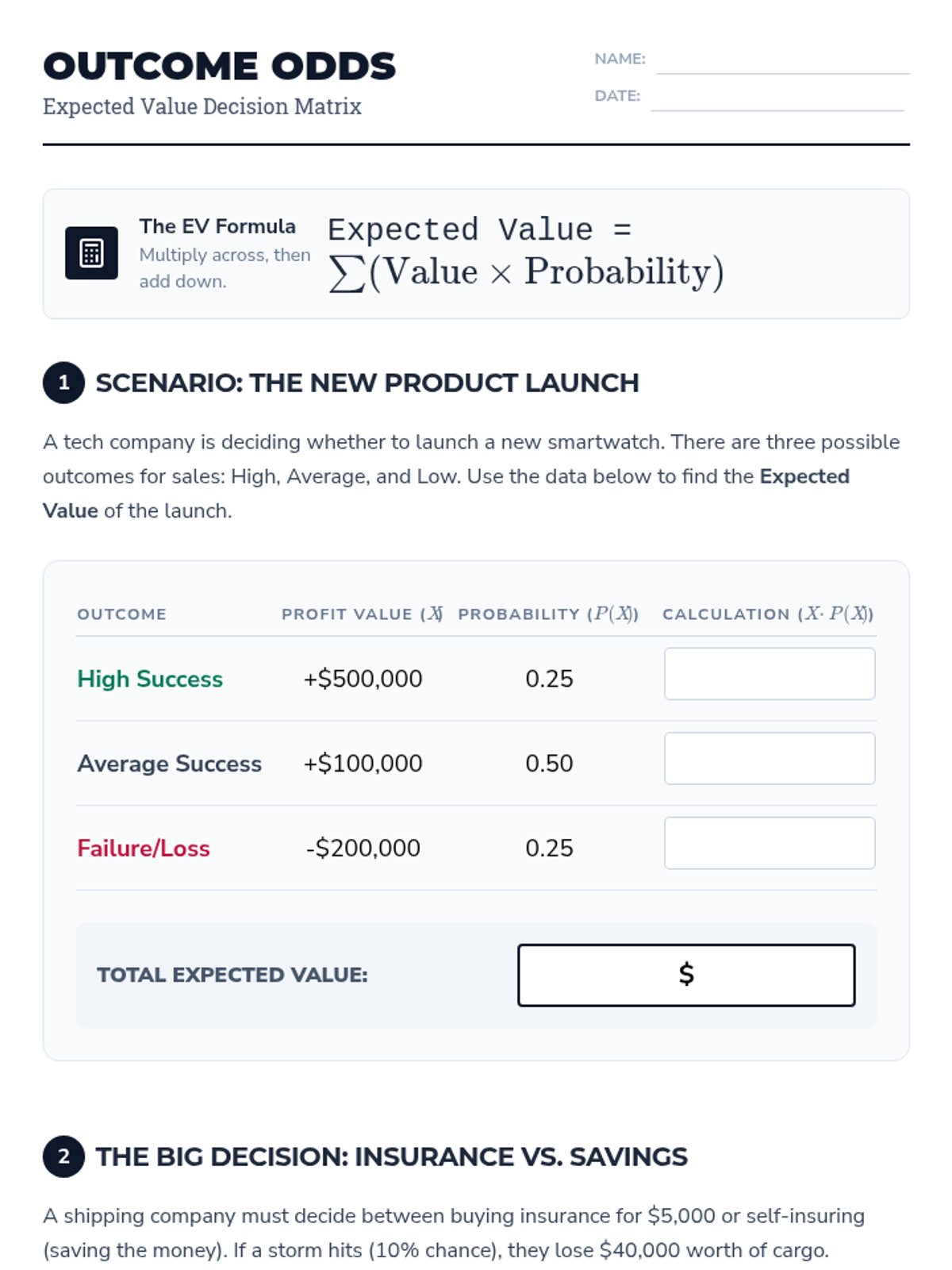
Task: Click the red Failure/Loss label
Action: pyautogui.click(x=144, y=848)
